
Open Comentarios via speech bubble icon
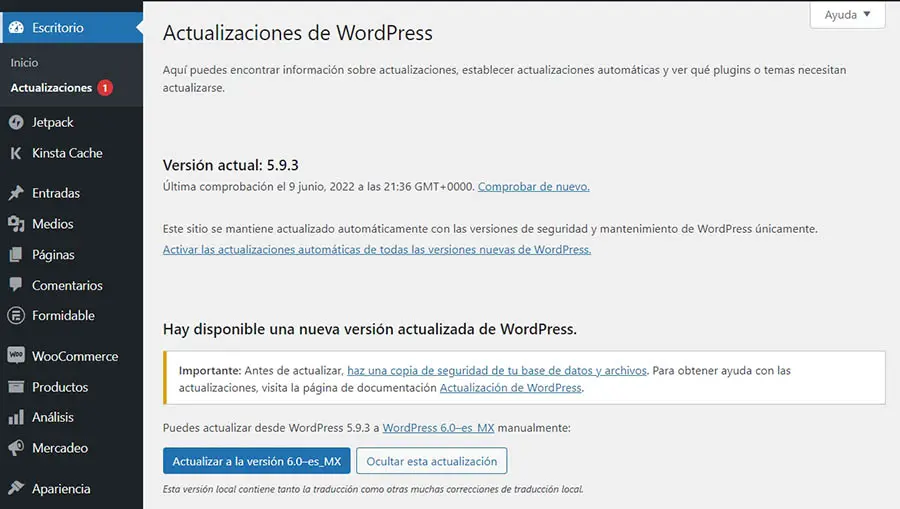coord(16,285)
